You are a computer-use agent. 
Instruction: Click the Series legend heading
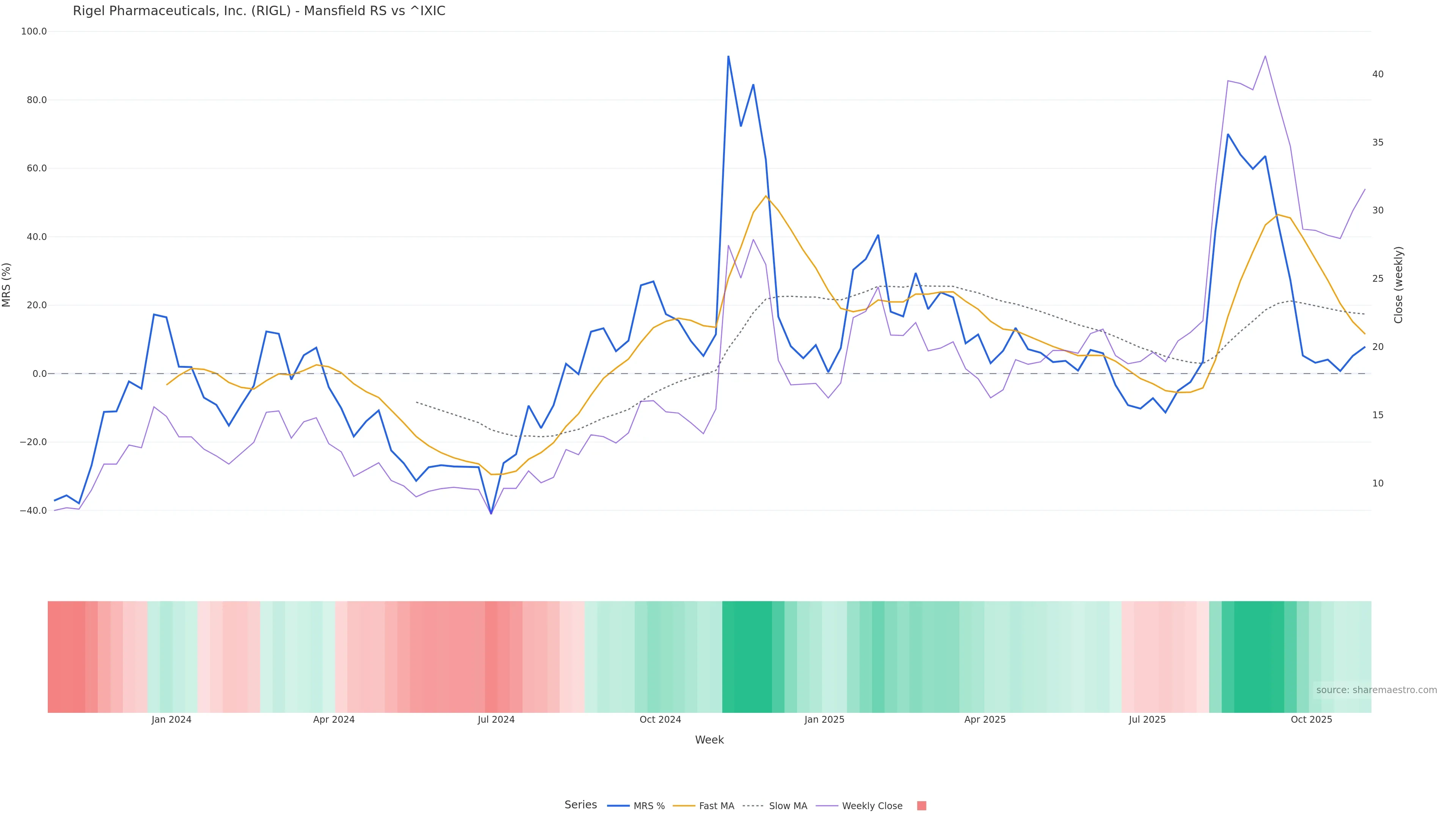click(x=581, y=805)
